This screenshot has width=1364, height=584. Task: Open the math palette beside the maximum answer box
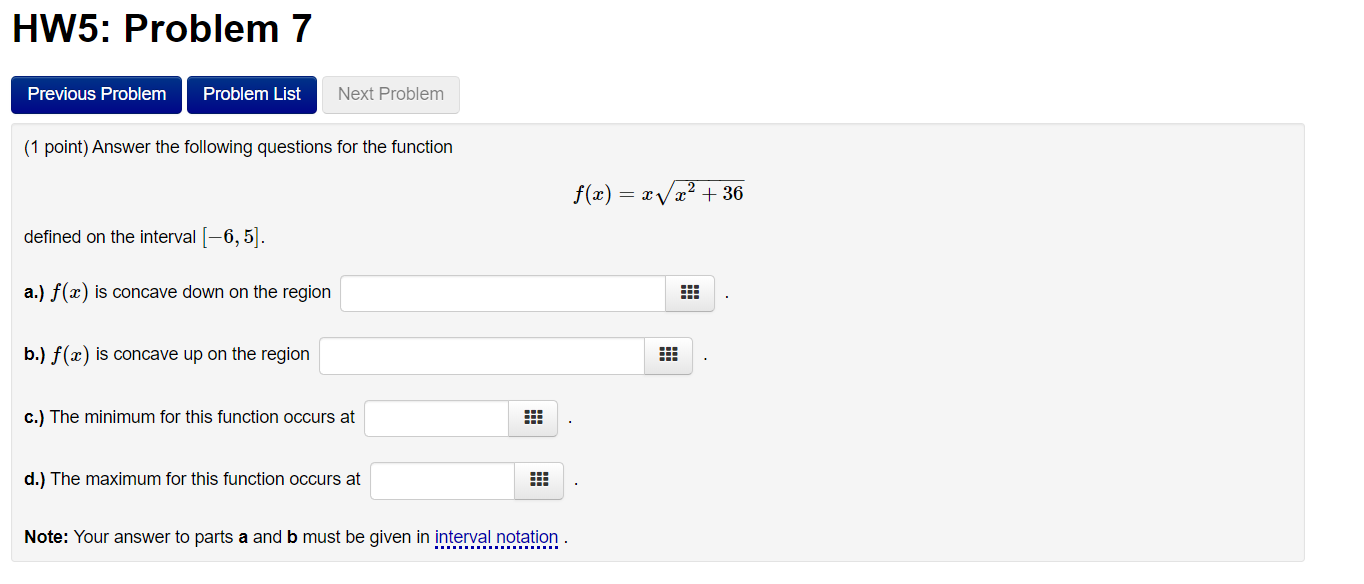pos(538,480)
